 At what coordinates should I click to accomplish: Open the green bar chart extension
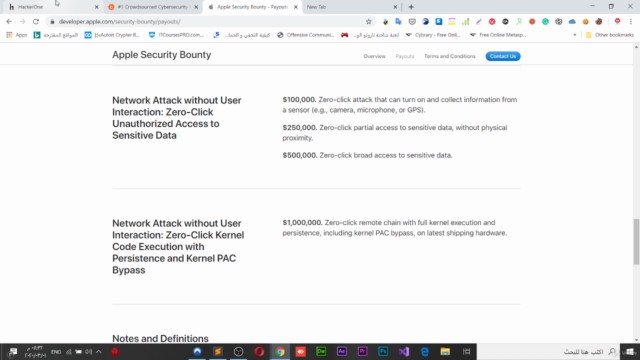(x=465, y=22)
